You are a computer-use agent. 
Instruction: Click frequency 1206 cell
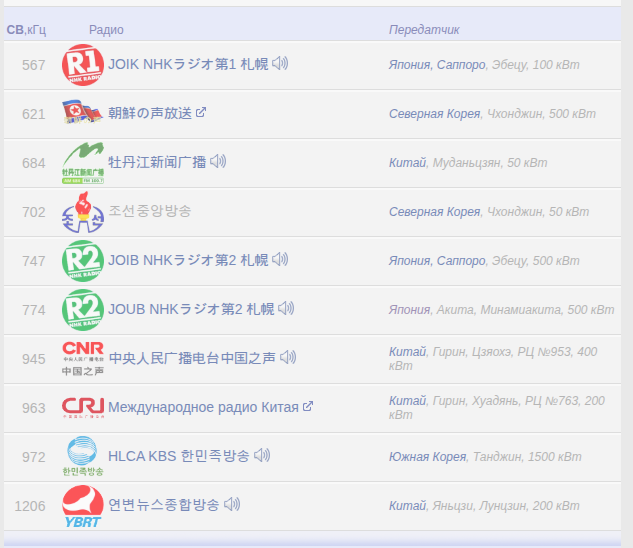tap(30, 506)
